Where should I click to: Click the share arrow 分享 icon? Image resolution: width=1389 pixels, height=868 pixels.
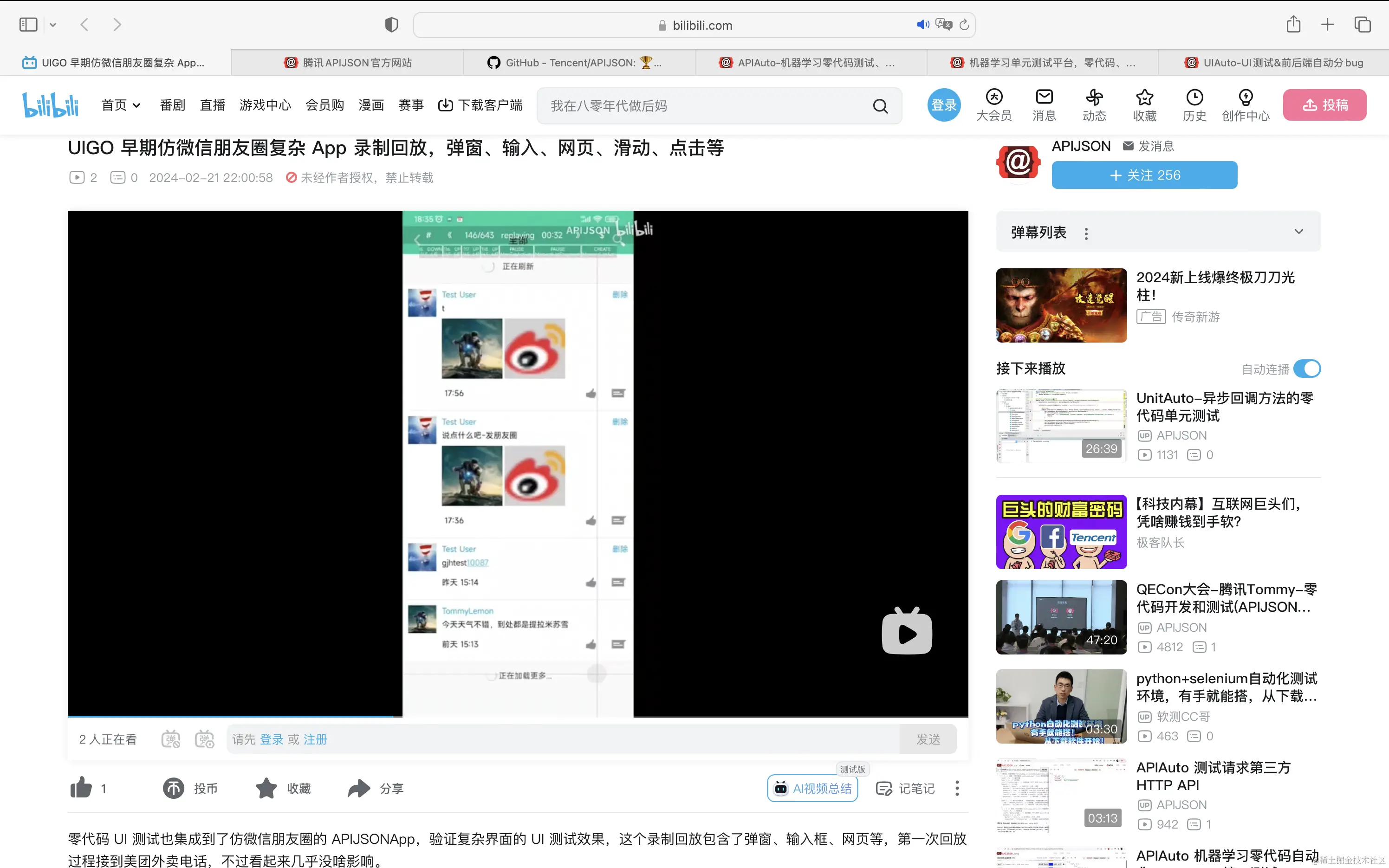[359, 788]
